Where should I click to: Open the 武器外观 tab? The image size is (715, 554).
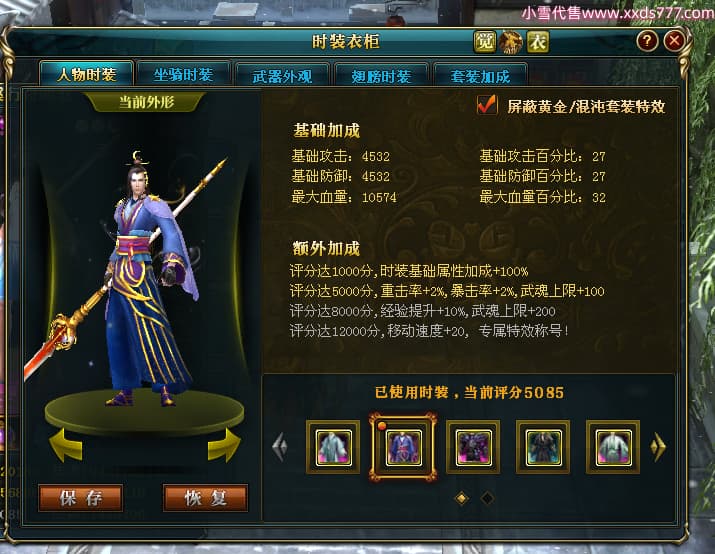pyautogui.click(x=282, y=75)
